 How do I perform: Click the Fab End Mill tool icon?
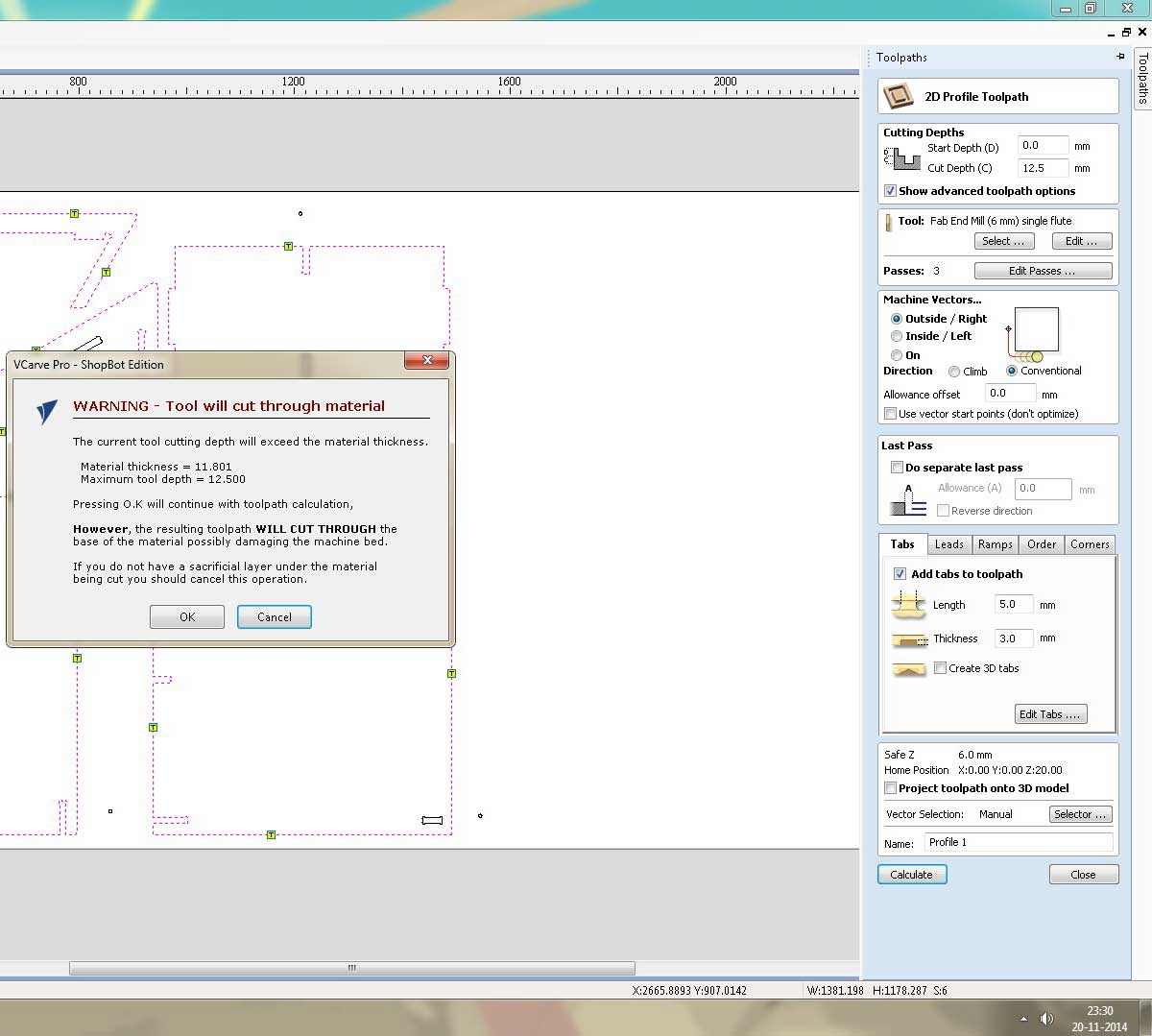[888, 222]
